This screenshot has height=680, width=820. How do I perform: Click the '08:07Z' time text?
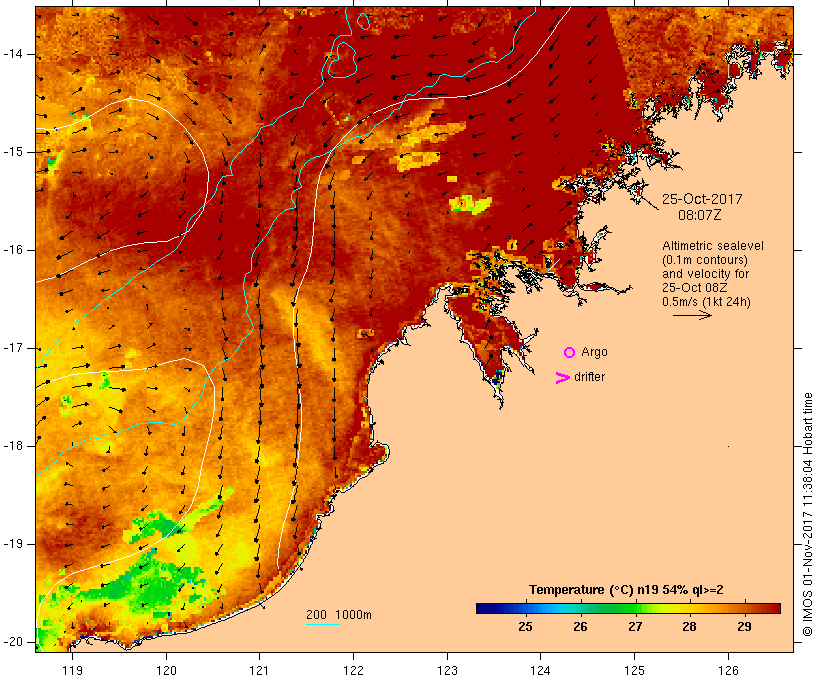[700, 215]
